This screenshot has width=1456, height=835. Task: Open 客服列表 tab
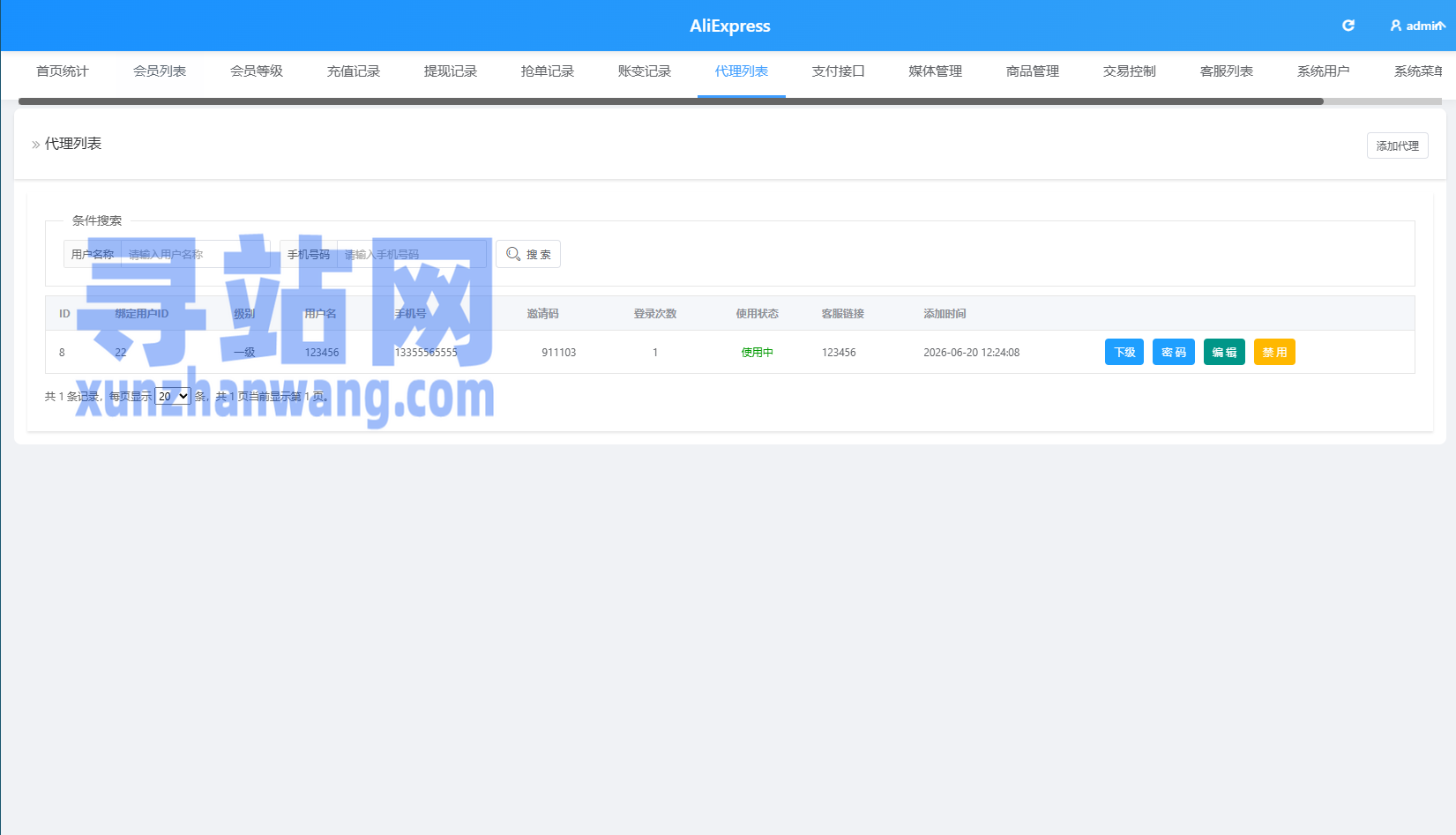pos(1227,71)
